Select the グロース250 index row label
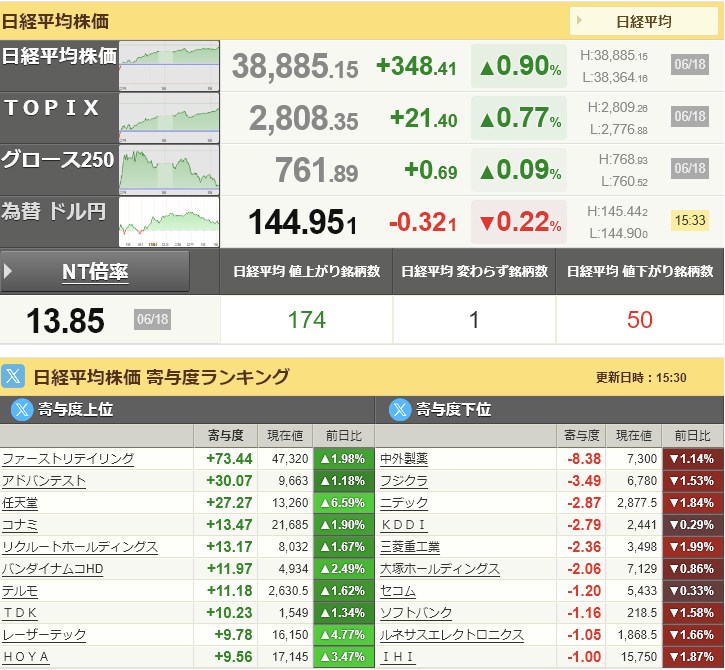 57,160
